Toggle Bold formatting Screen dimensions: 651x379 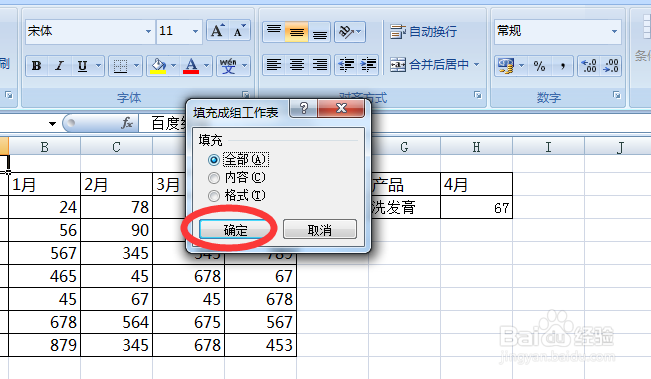point(37,66)
